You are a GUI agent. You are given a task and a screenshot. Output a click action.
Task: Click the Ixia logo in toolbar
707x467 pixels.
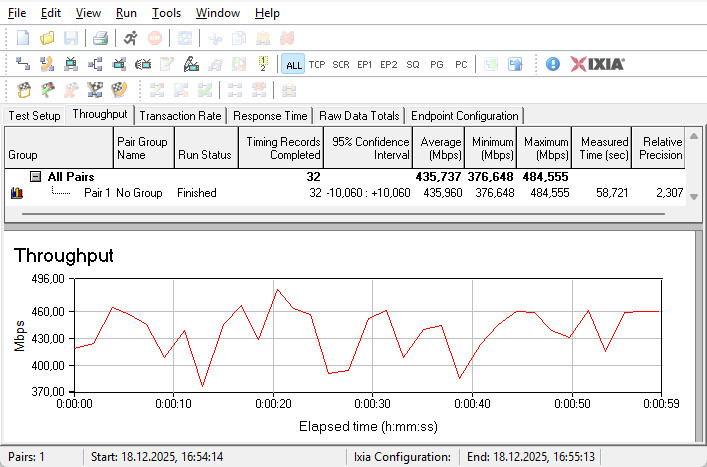point(598,64)
